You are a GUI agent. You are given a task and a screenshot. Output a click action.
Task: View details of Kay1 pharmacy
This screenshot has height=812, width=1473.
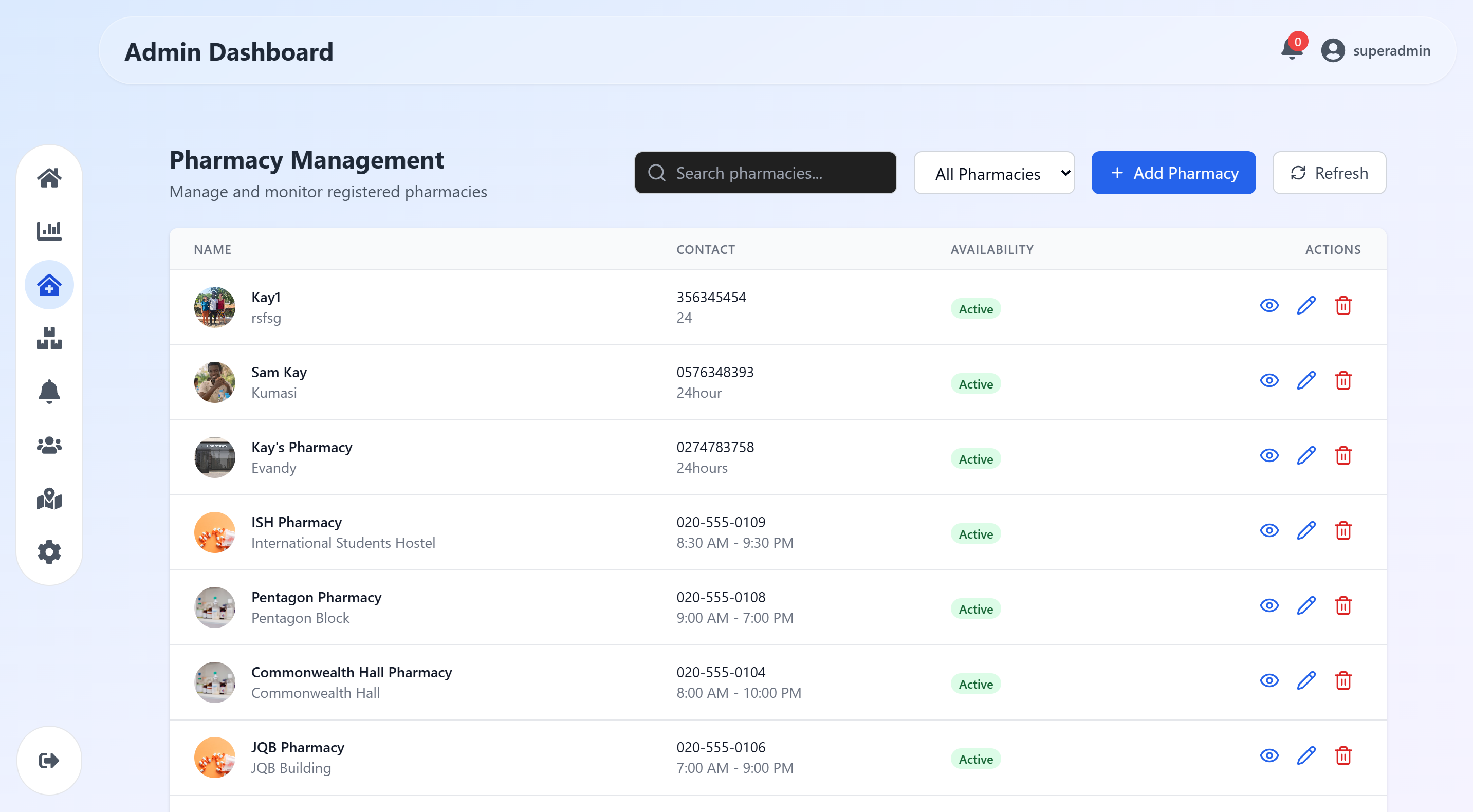1269,305
